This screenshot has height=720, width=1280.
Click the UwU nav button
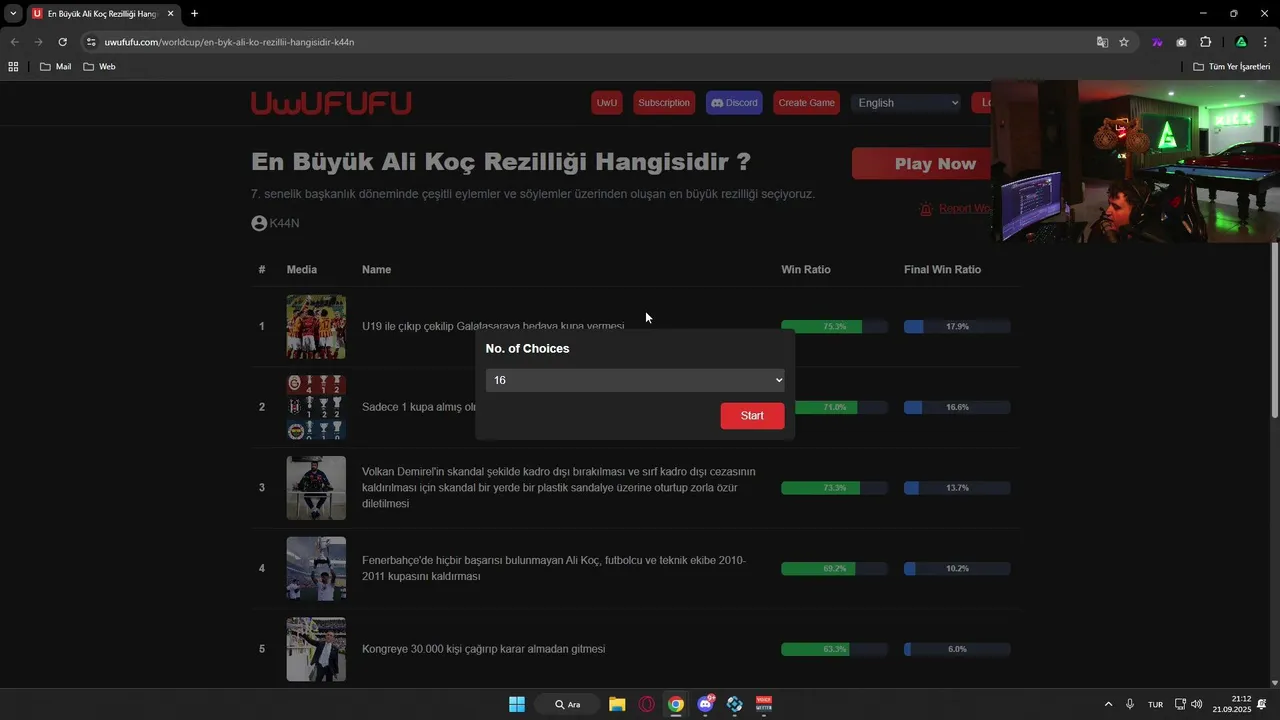(x=607, y=103)
